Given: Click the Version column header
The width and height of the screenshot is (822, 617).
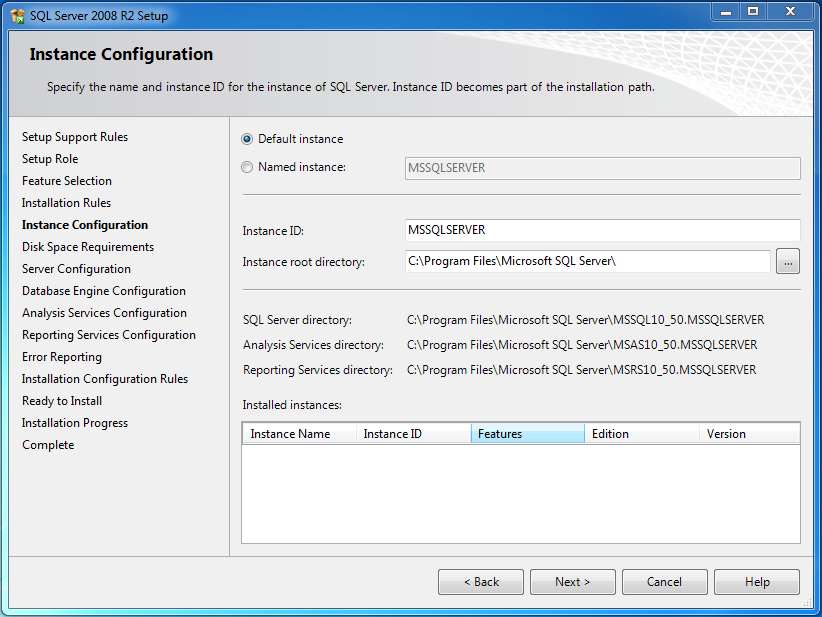Looking at the screenshot, I should point(750,434).
